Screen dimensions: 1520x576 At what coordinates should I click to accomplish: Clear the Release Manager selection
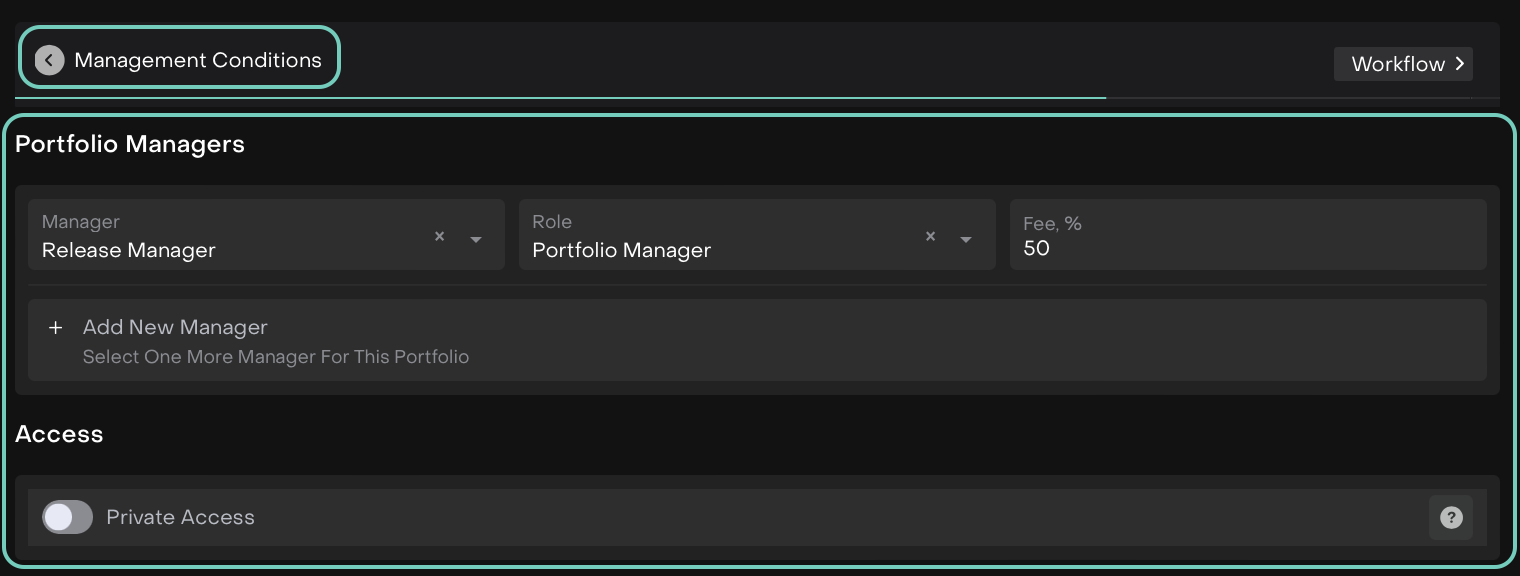[x=439, y=237]
